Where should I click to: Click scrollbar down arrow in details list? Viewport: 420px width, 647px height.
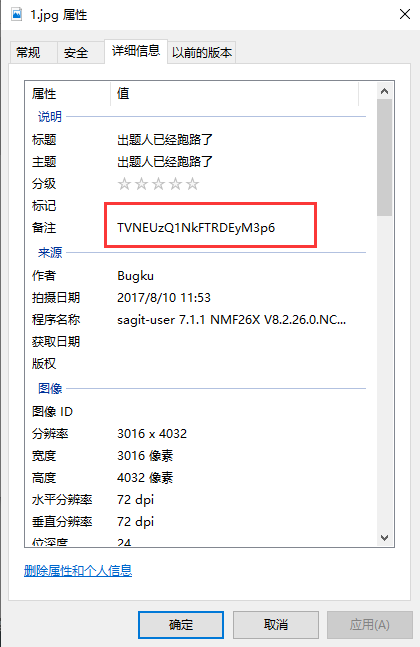point(385,538)
